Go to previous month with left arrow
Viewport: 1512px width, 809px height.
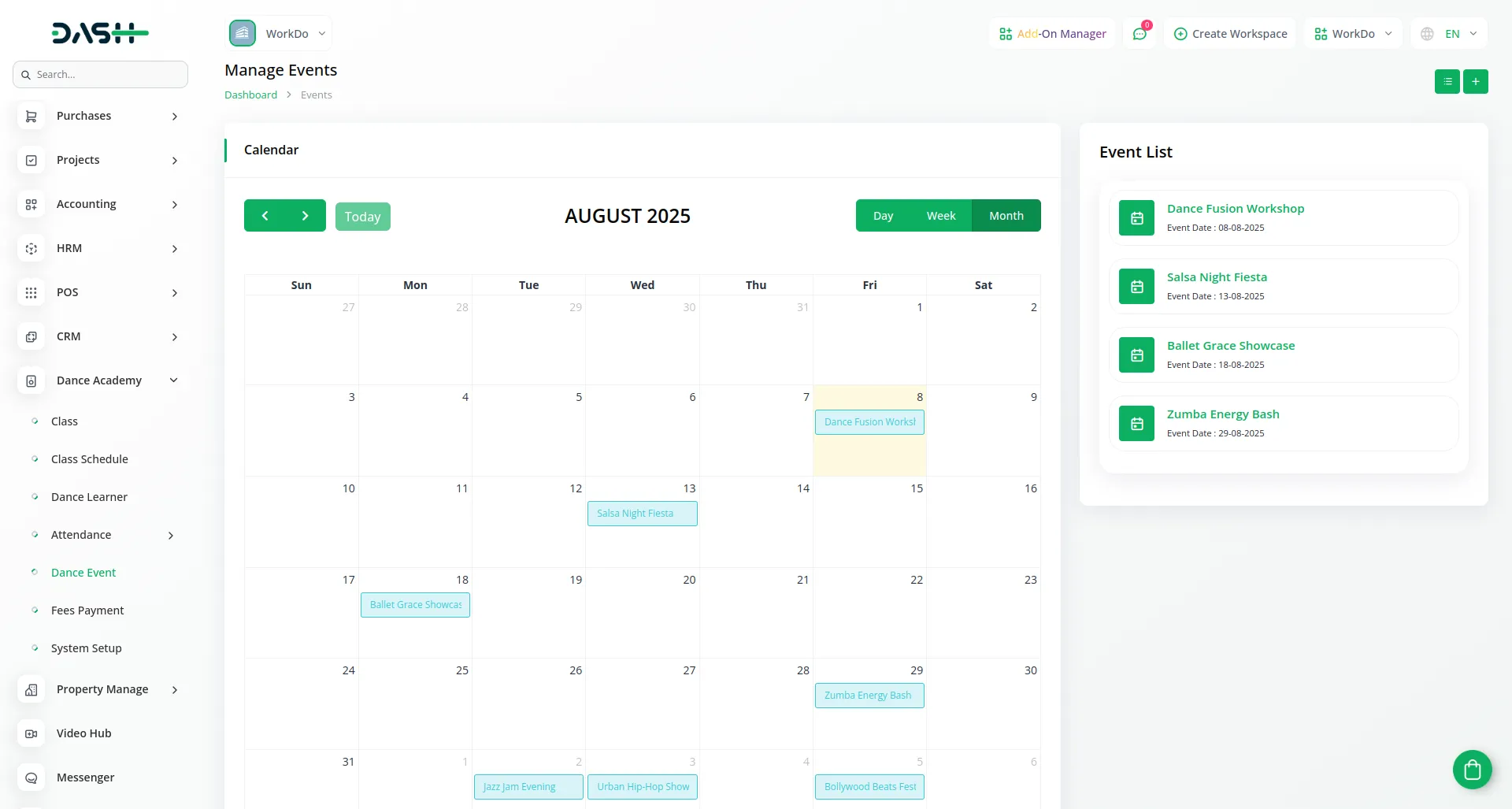265,216
